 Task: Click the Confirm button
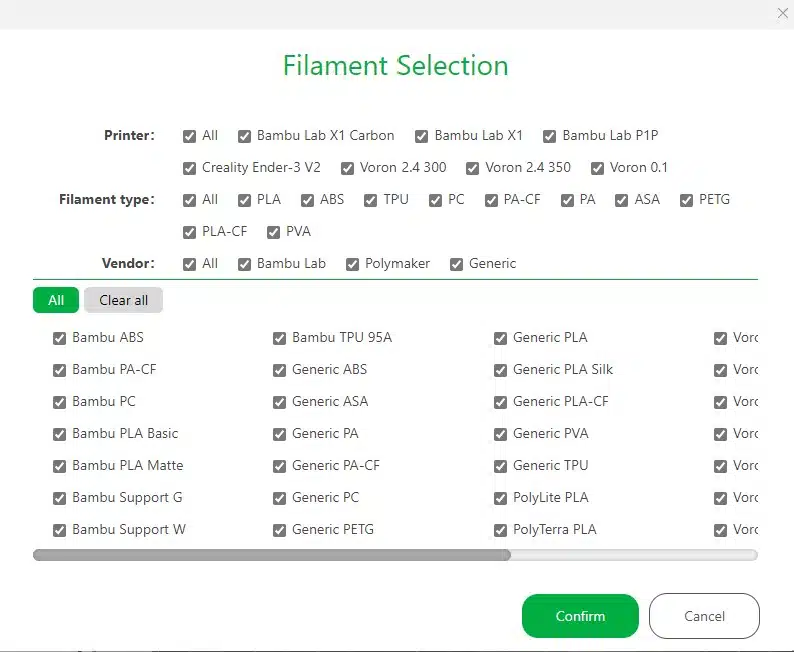click(580, 616)
